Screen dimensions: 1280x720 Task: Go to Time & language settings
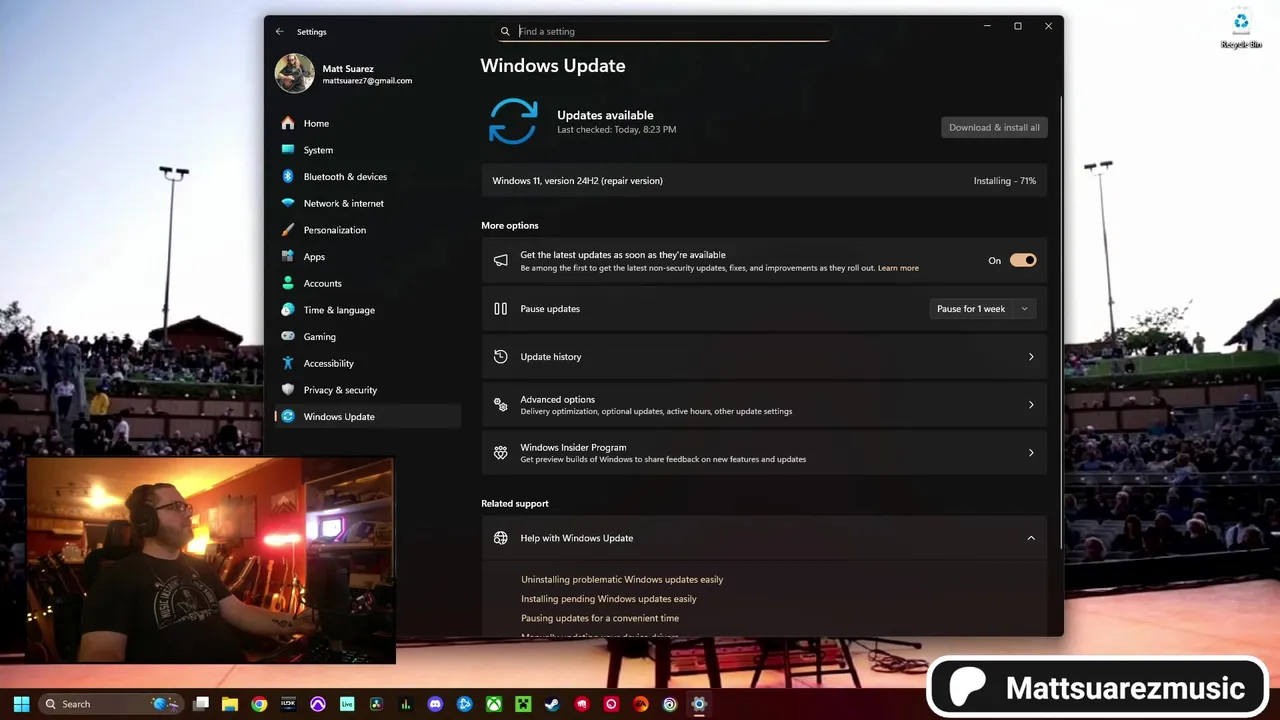367,310
